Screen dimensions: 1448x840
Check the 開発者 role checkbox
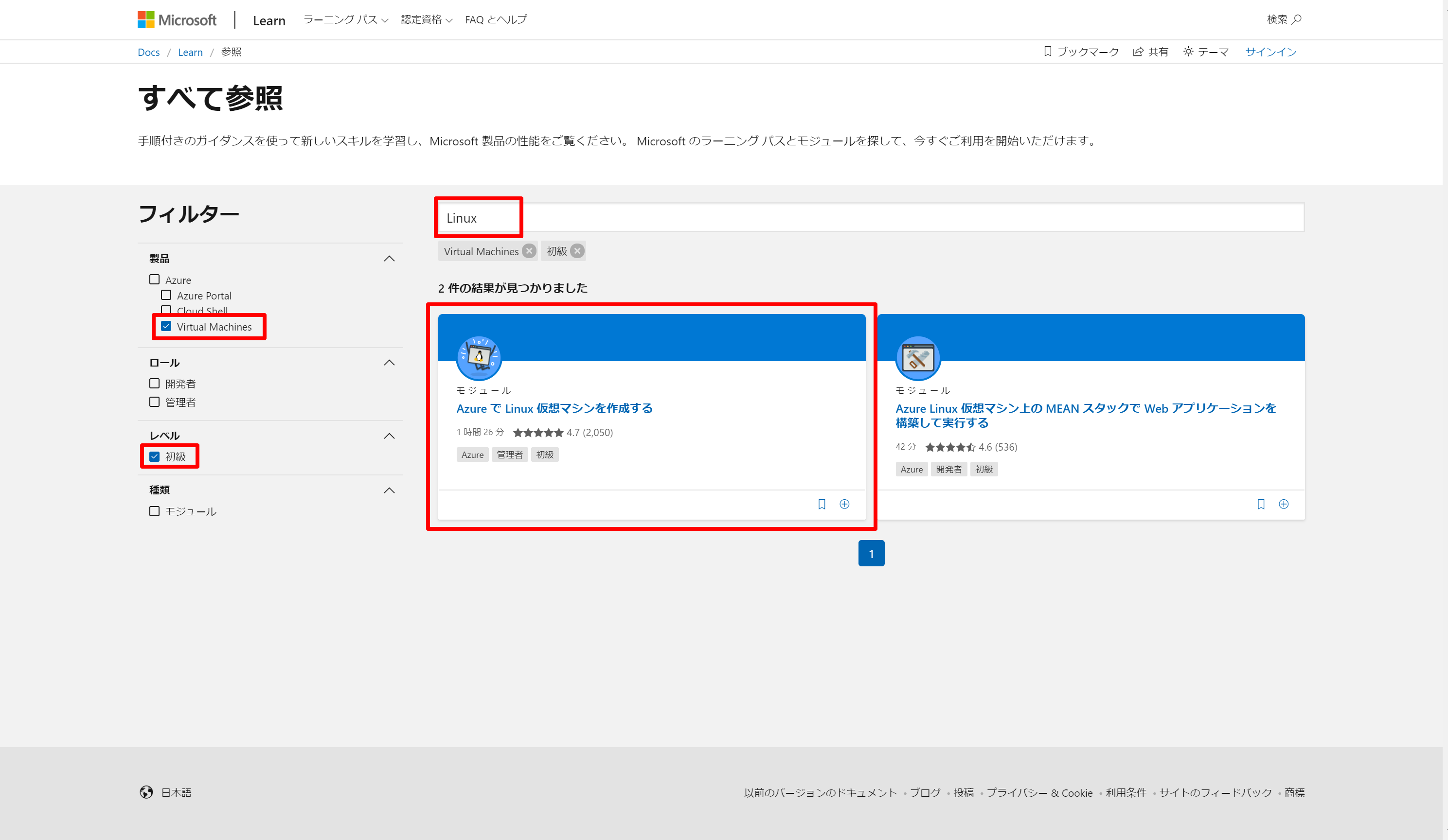pyautogui.click(x=155, y=384)
